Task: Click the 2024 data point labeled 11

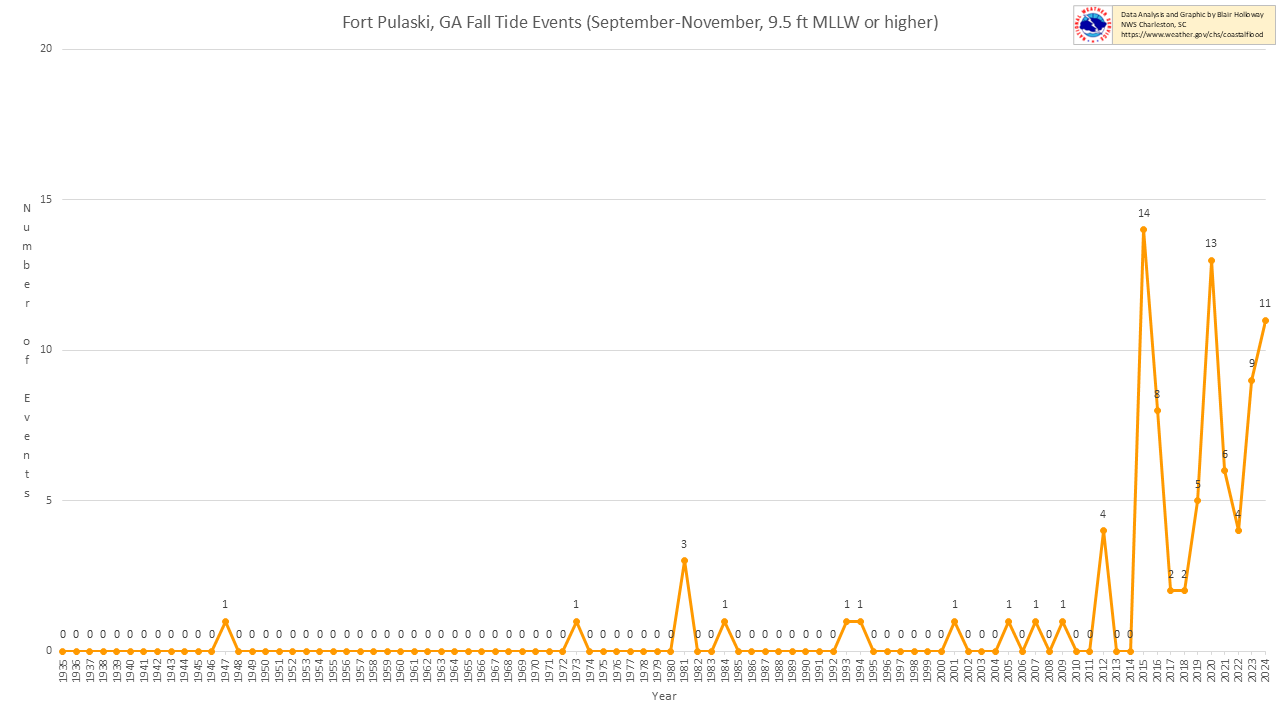Action: click(1265, 320)
